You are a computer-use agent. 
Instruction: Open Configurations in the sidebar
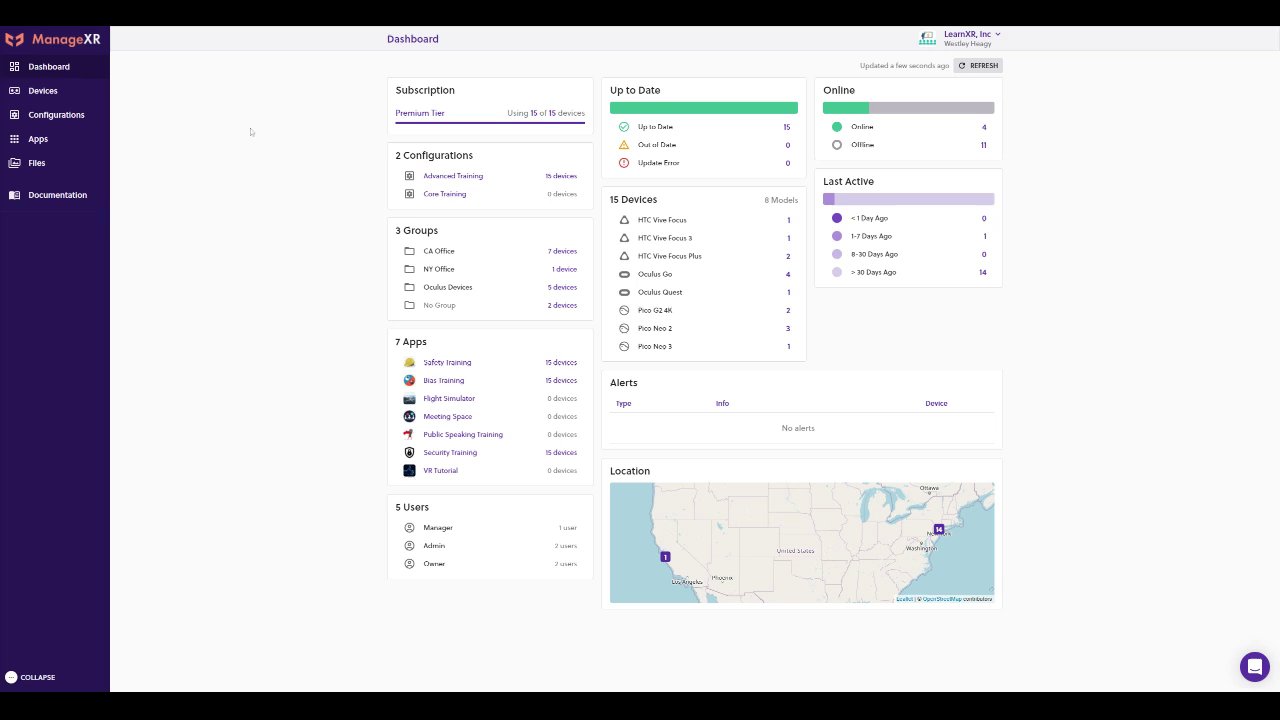[x=55, y=115]
